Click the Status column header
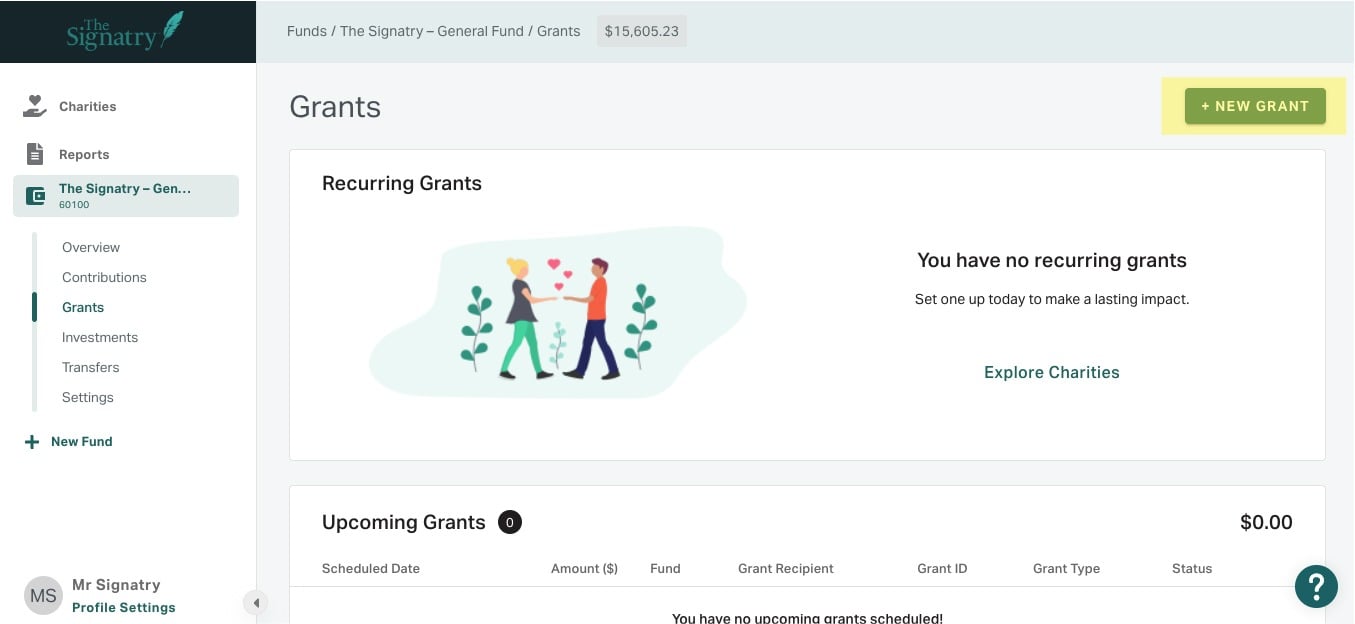 (1192, 568)
